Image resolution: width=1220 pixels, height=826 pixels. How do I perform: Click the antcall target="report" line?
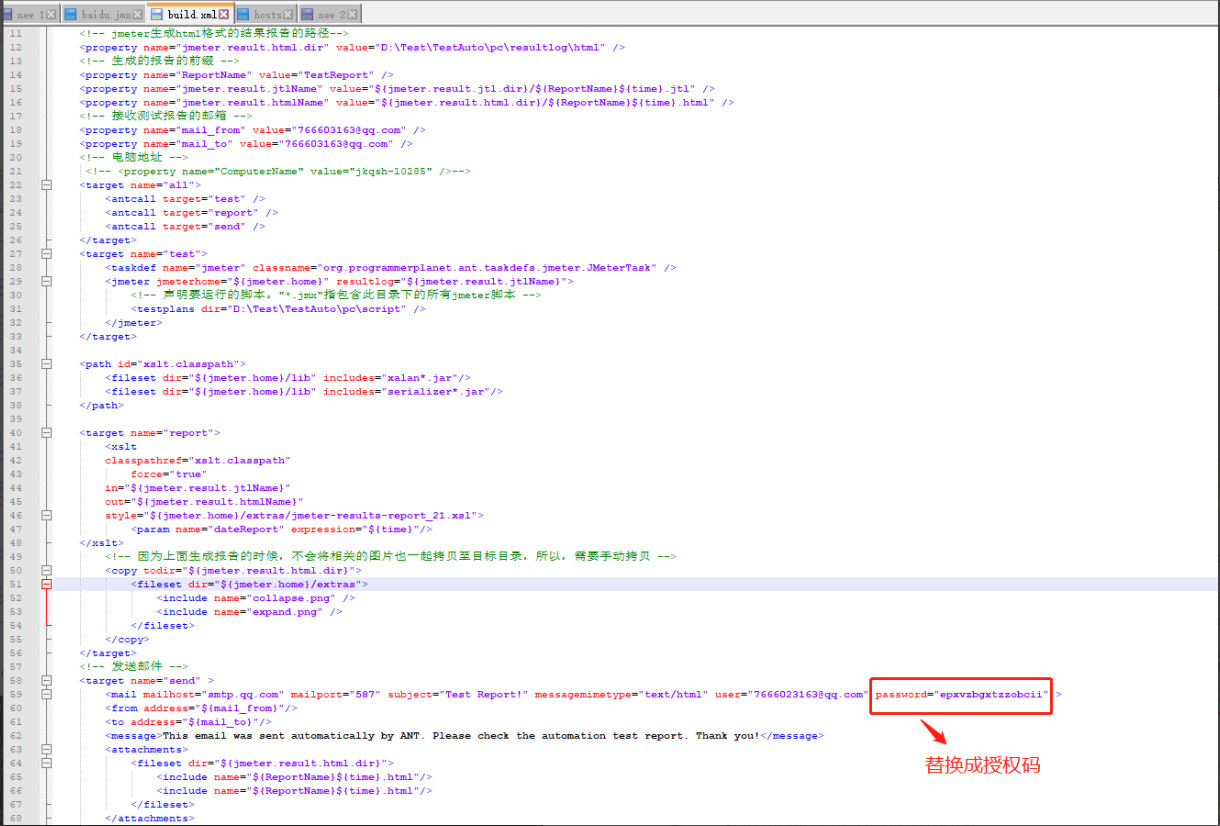191,213
